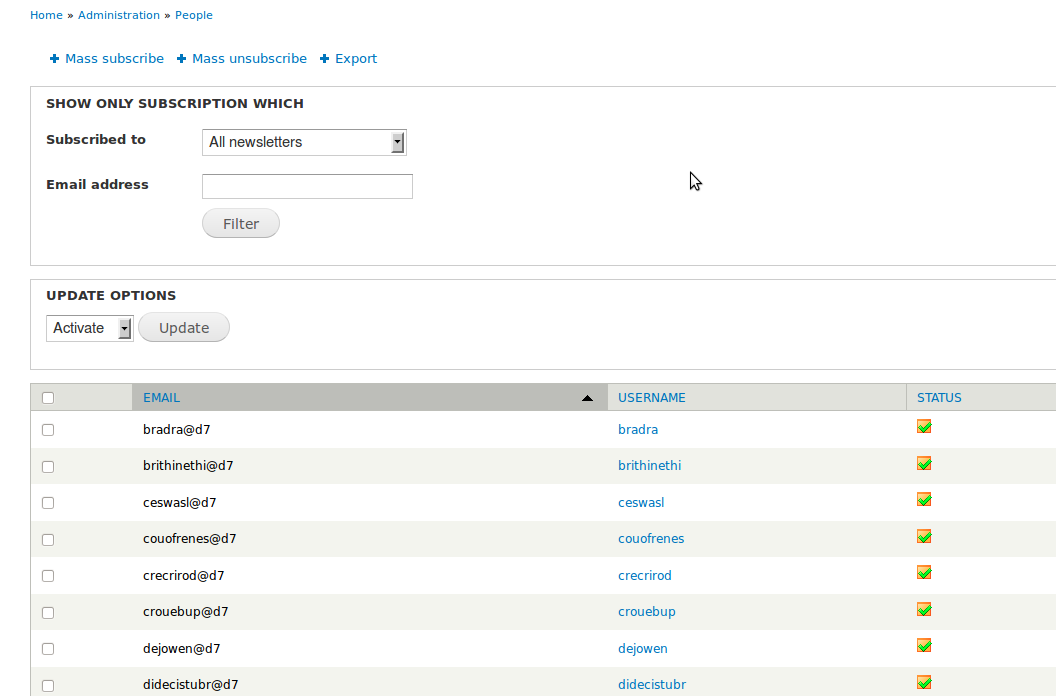This screenshot has width=1056, height=696.
Task: Click the status icon in brithinethi row
Action: pos(924,464)
